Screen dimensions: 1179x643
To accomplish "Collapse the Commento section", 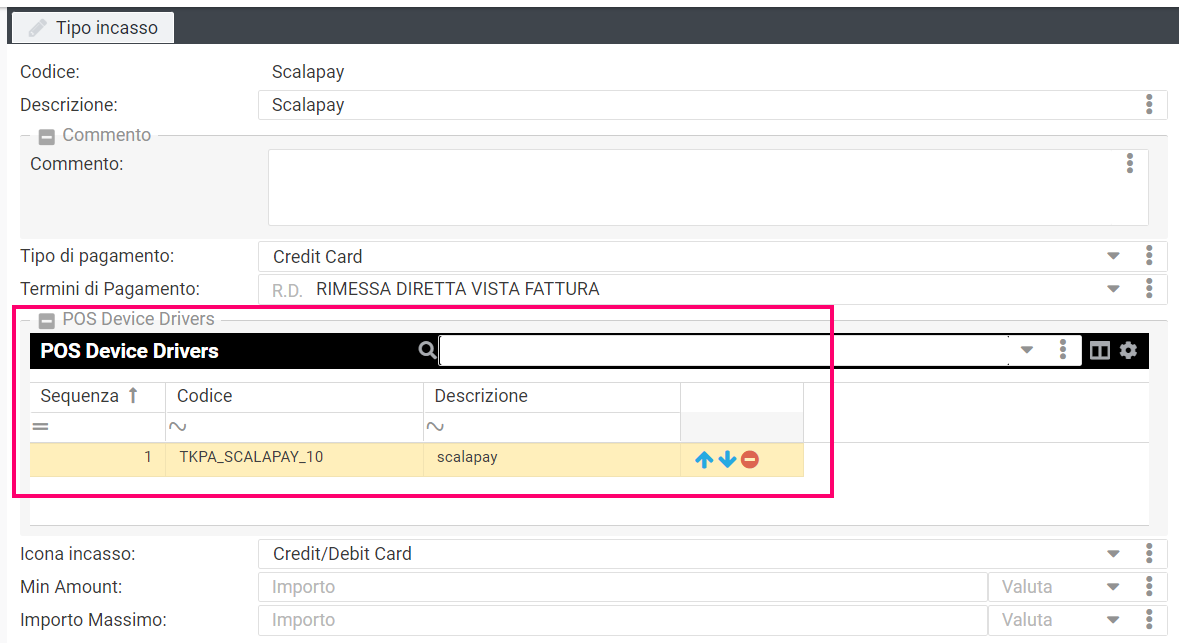I will [x=46, y=136].
